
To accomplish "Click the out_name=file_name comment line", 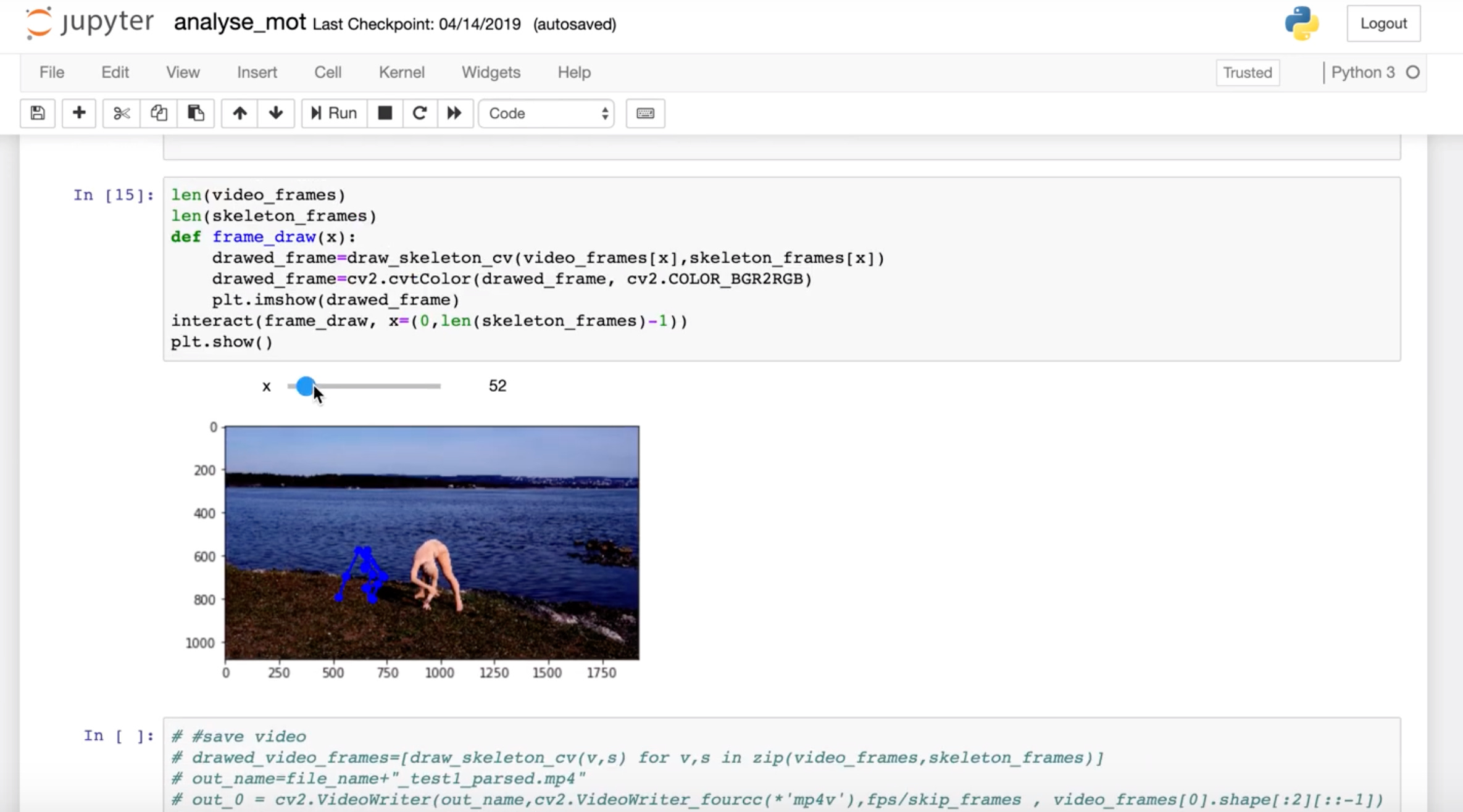I will [x=378, y=778].
